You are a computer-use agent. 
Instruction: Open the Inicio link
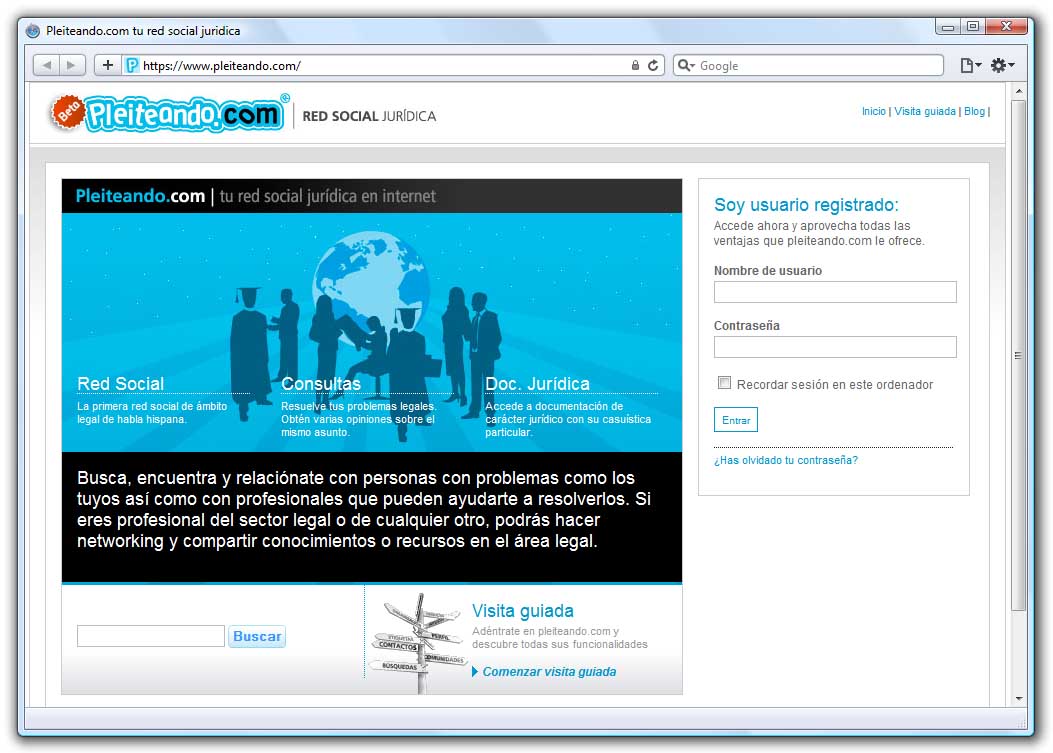[873, 112]
